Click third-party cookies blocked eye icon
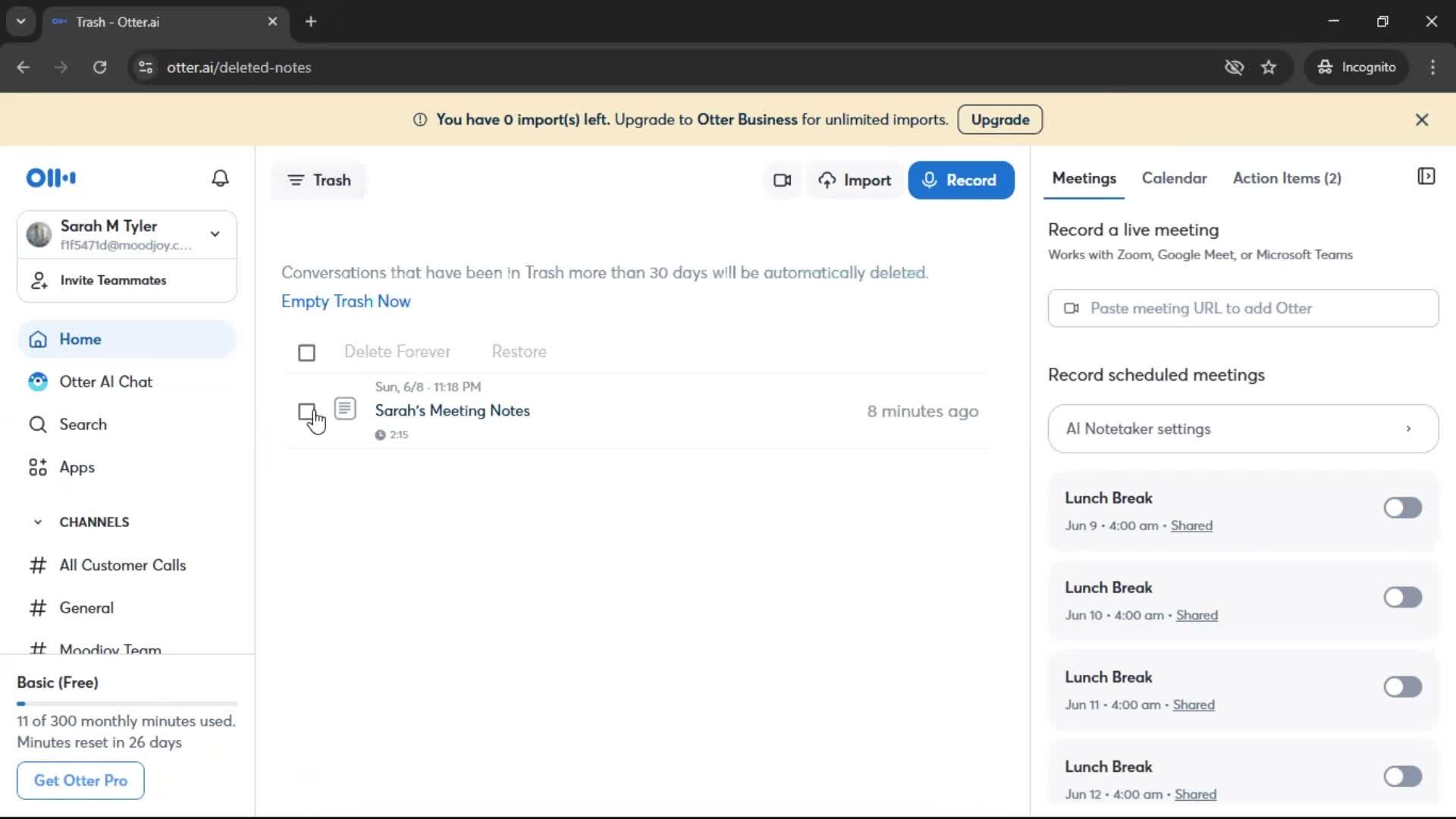 click(x=1234, y=67)
